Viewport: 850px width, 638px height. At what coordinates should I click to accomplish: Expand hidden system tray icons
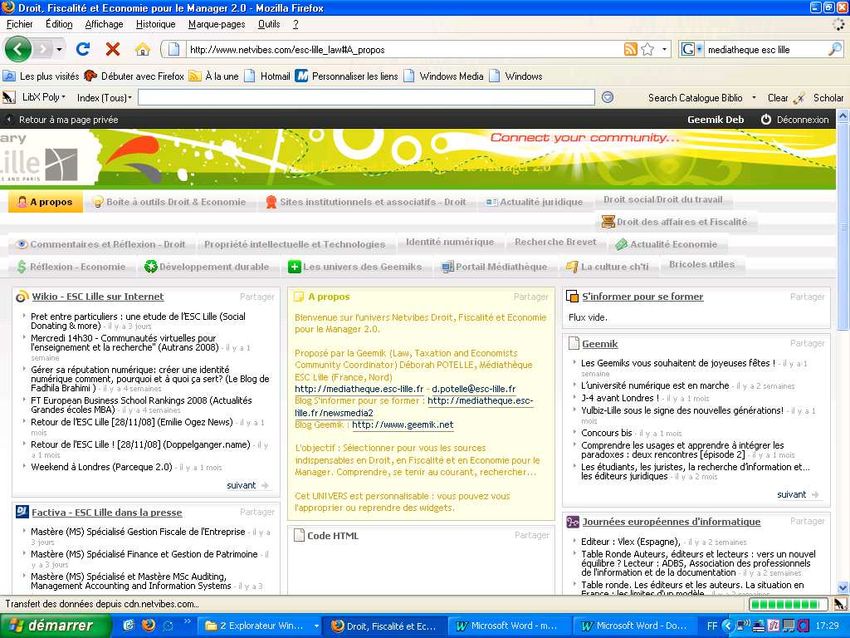[x=728, y=626]
